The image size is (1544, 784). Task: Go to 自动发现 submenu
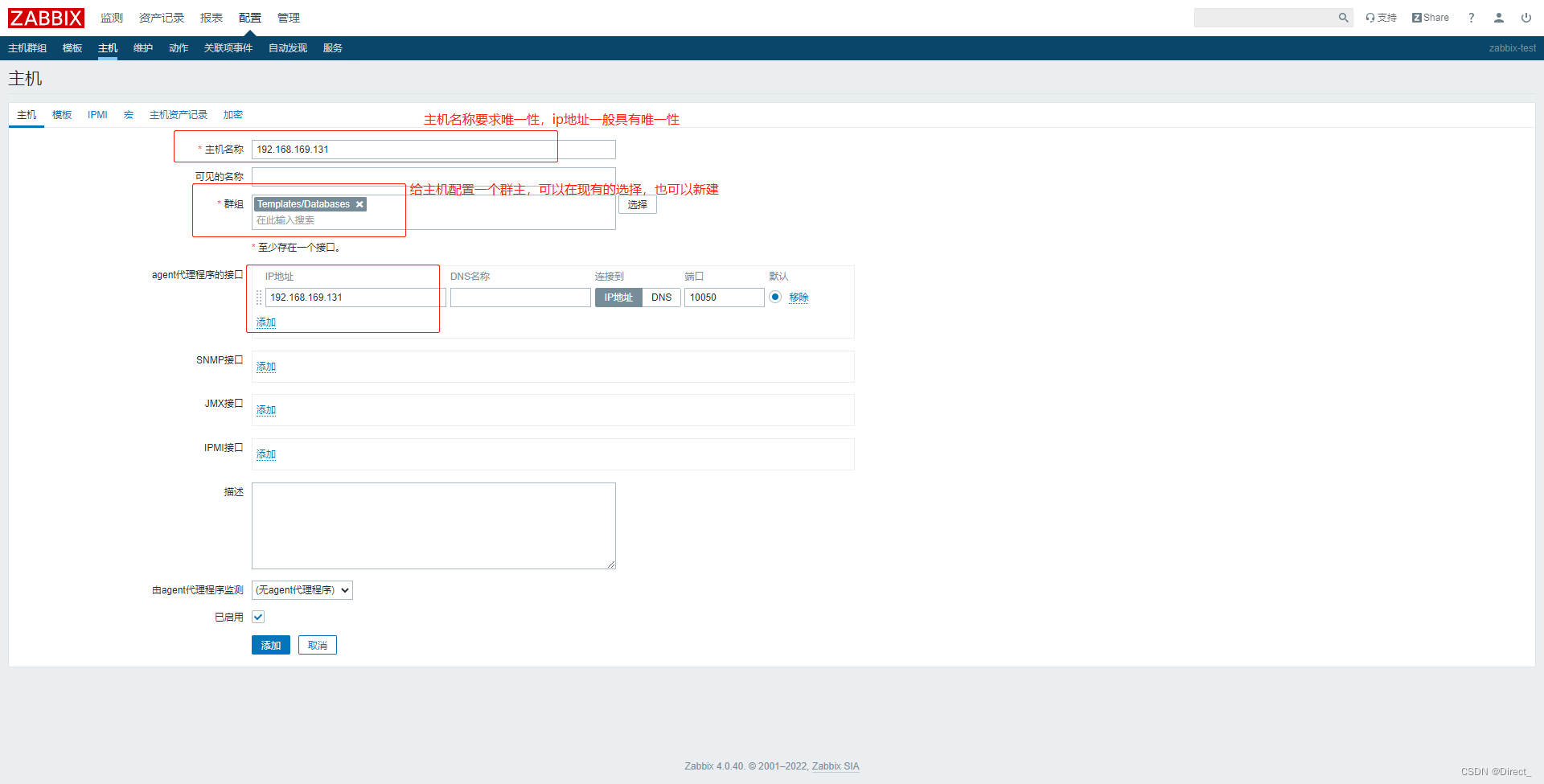[288, 48]
